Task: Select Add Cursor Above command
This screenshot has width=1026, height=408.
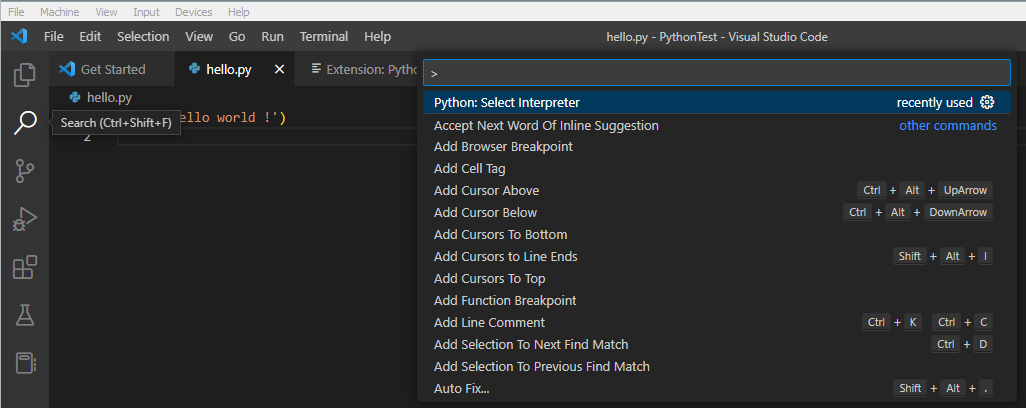Action: tap(716, 191)
